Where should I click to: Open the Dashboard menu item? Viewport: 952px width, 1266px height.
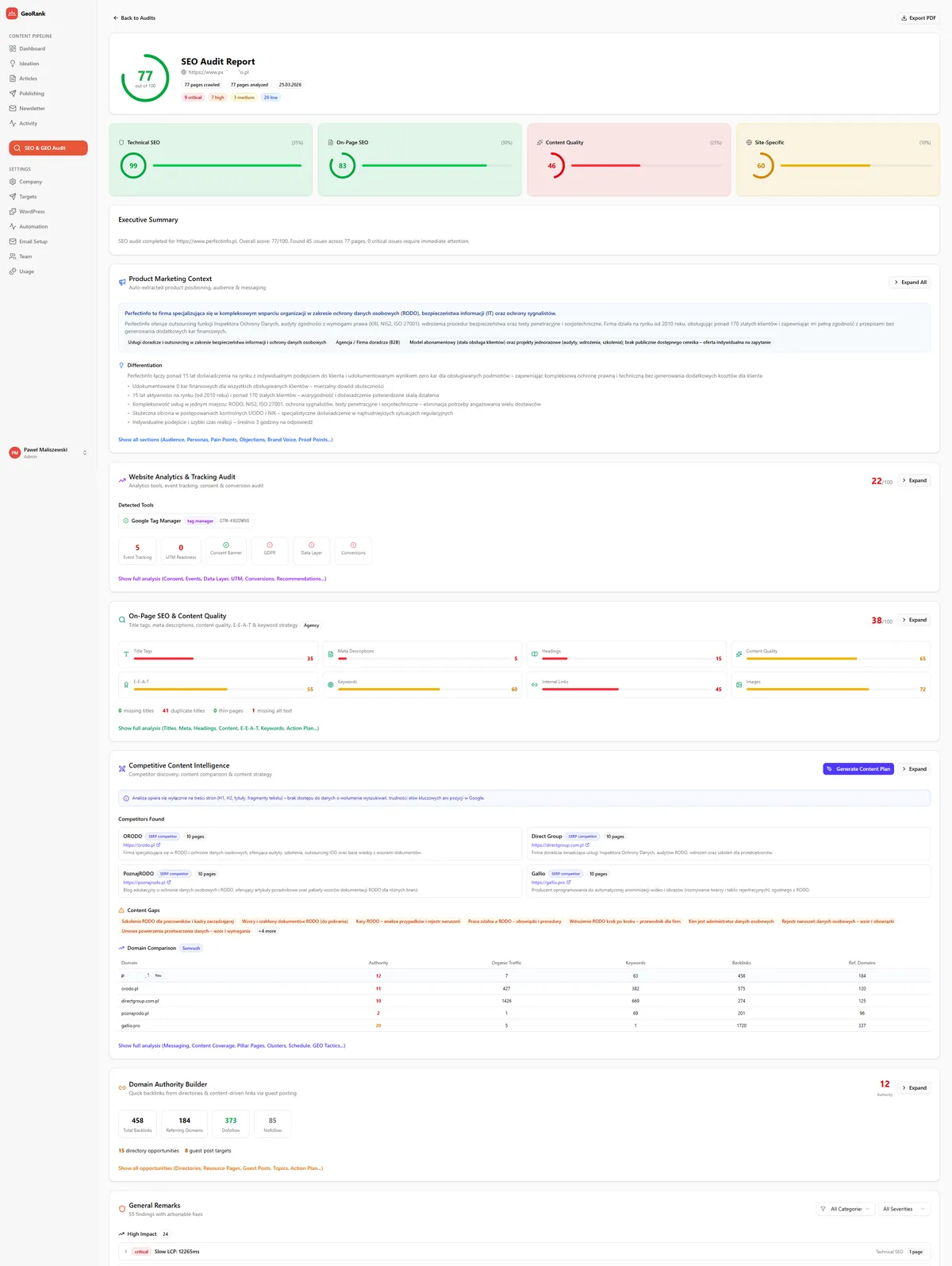[x=32, y=49]
